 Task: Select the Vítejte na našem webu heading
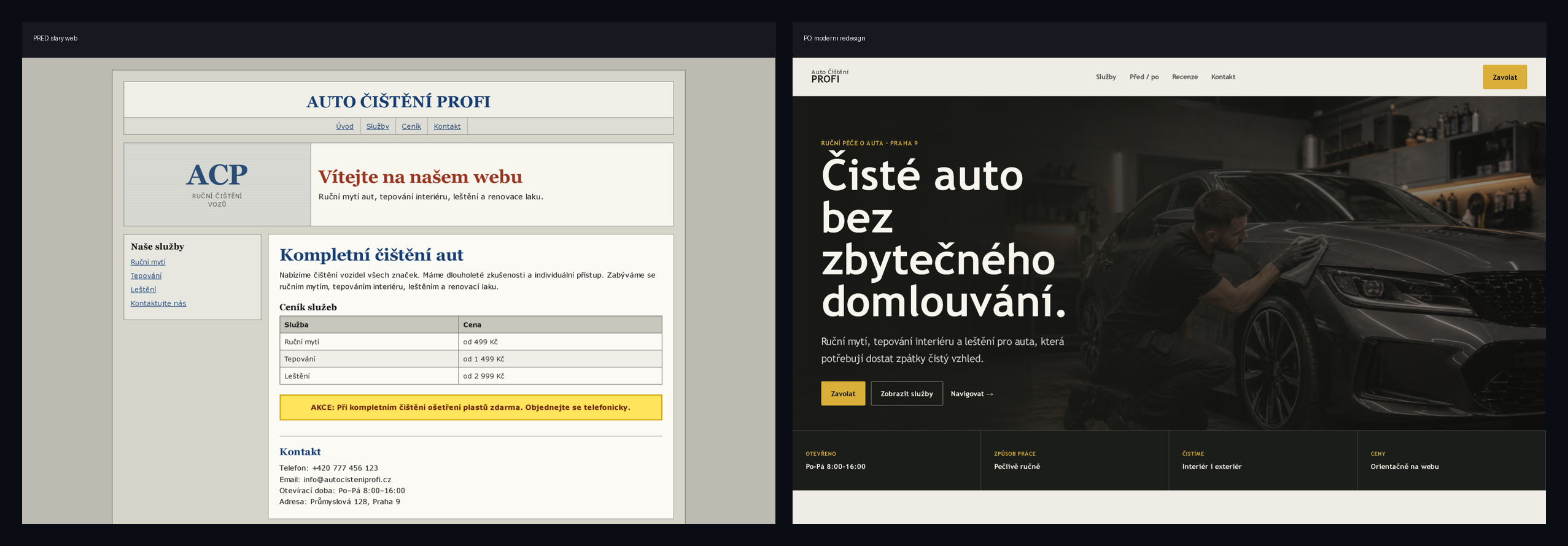pyautogui.click(x=420, y=177)
